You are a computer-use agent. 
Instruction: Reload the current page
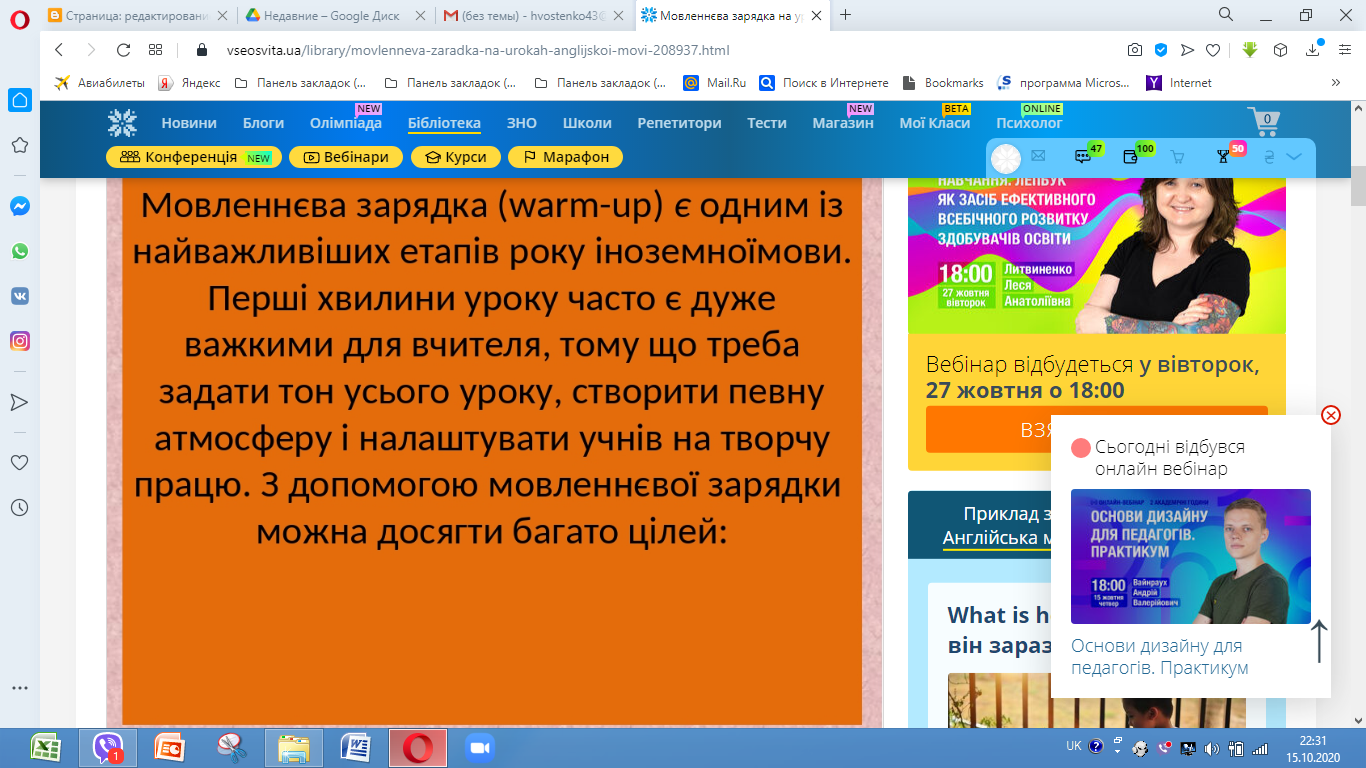(124, 50)
